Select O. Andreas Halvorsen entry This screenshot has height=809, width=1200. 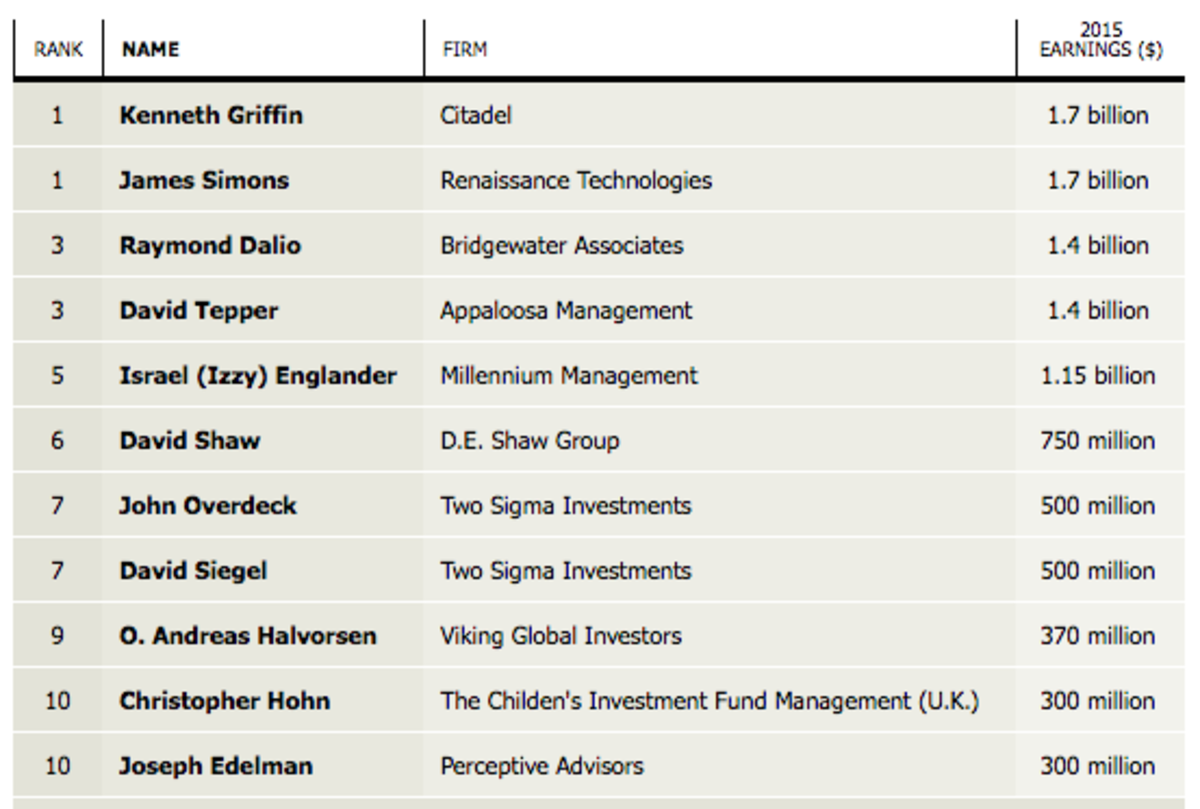tap(248, 636)
